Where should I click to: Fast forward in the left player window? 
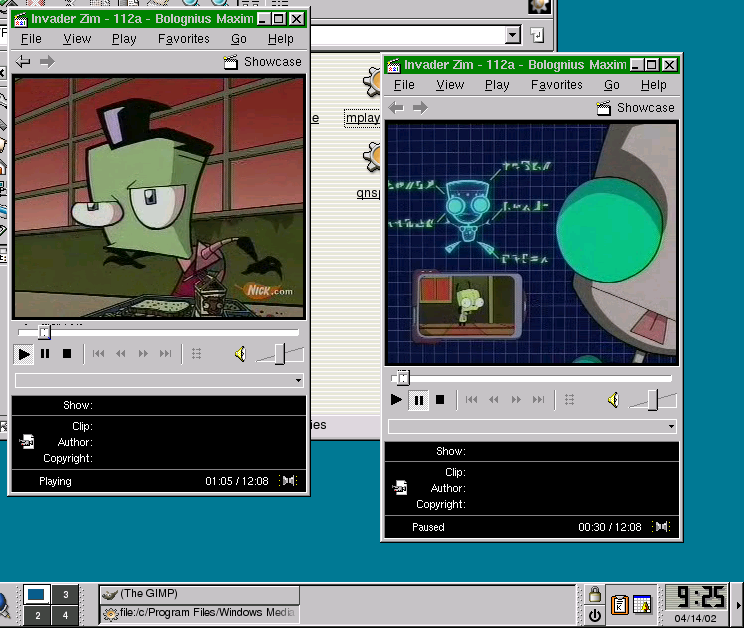[143, 354]
